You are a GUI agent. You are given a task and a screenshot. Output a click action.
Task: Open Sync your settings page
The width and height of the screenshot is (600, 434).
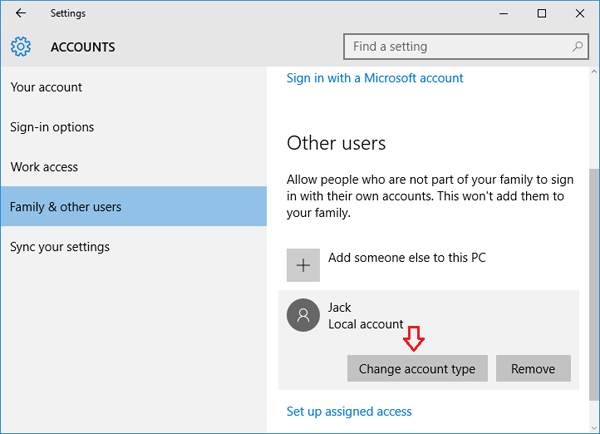tap(60, 247)
